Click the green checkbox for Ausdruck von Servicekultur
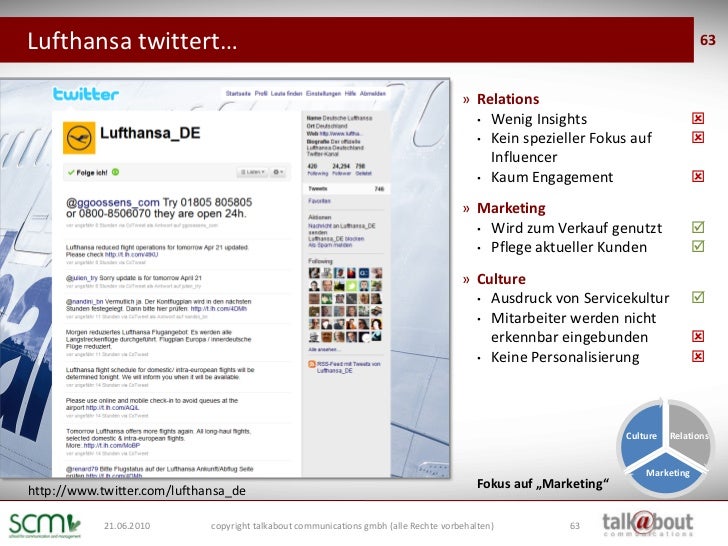728x546 pixels. (x=697, y=297)
